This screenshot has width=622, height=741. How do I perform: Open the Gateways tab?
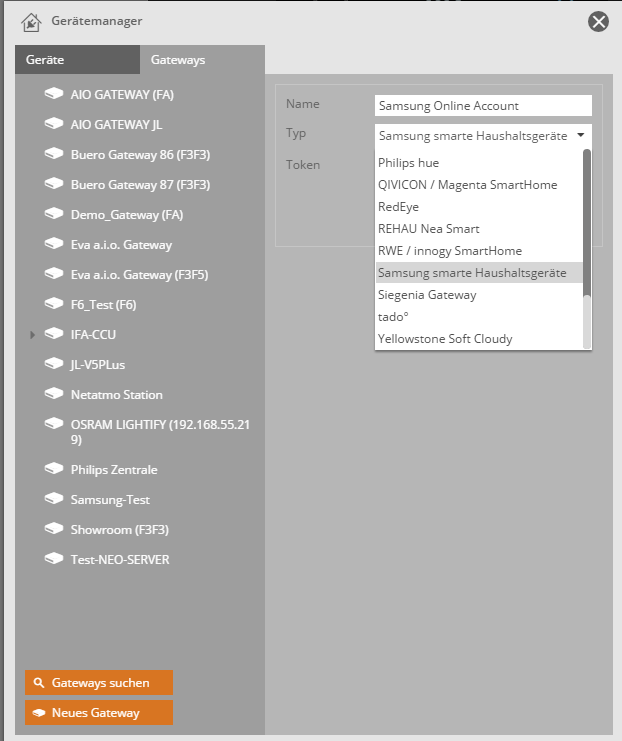tap(178, 60)
